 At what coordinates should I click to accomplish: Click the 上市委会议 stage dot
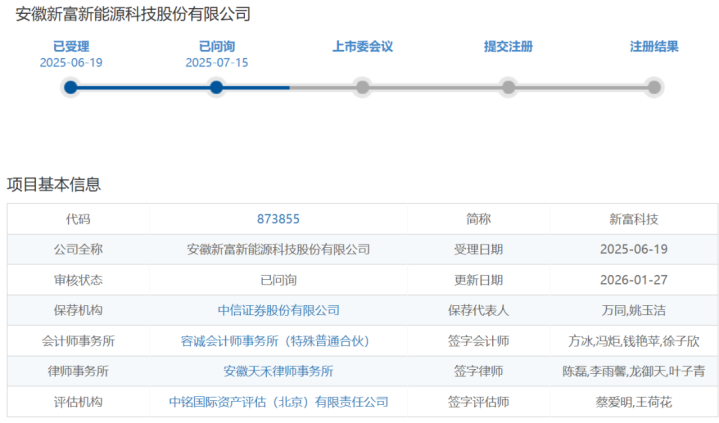[x=362, y=87]
